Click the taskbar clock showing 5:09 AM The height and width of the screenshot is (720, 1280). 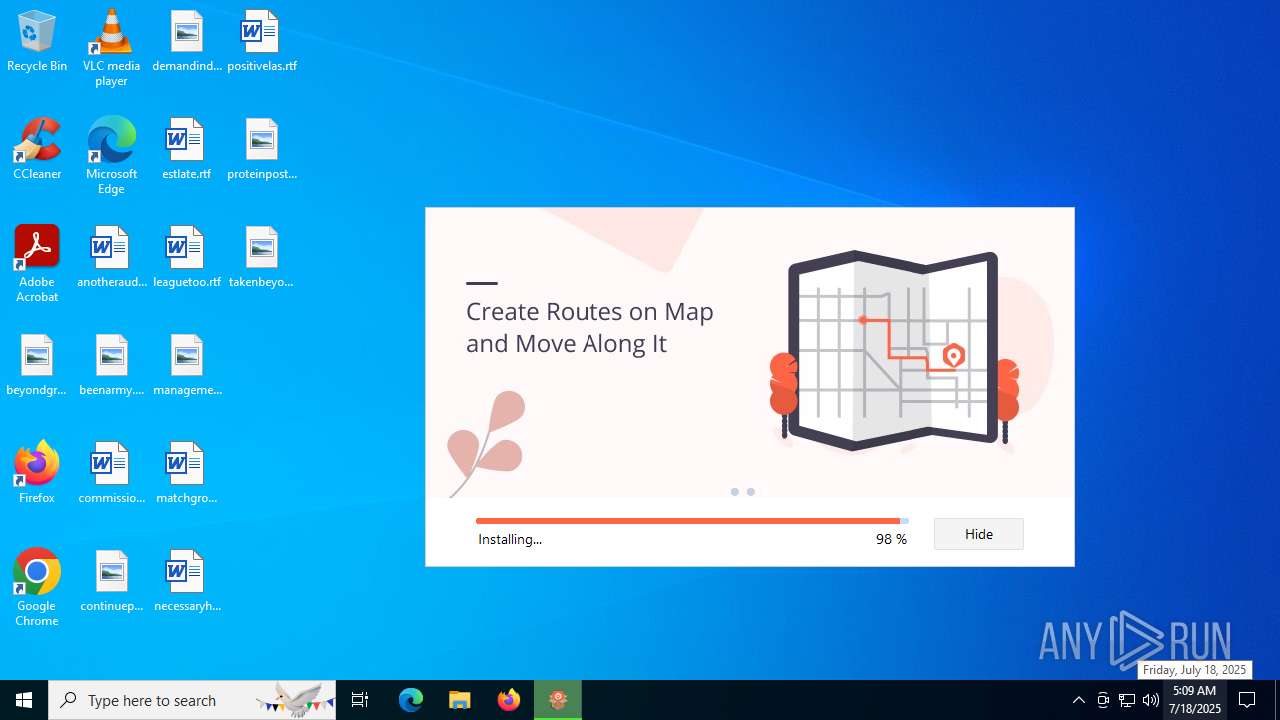(1195, 700)
